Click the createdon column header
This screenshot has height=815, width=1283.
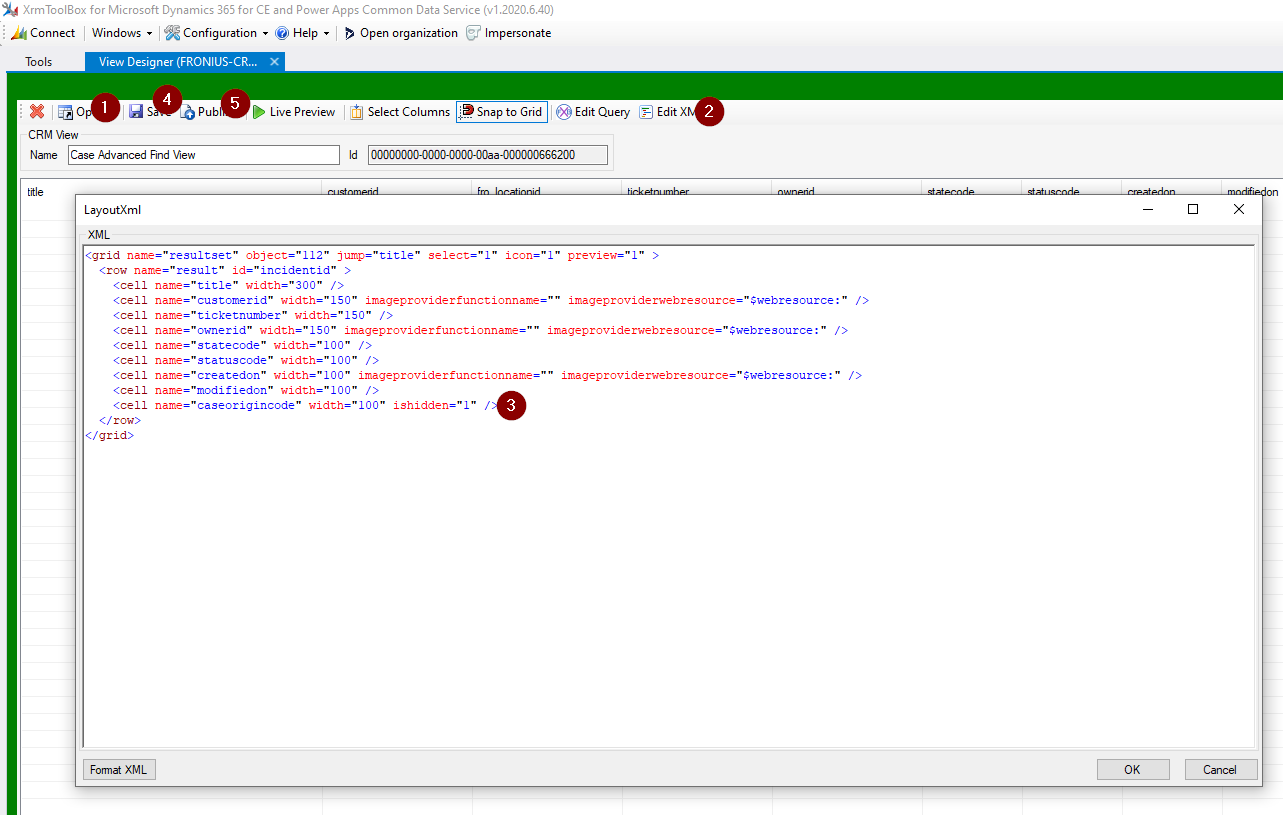tap(1172, 190)
